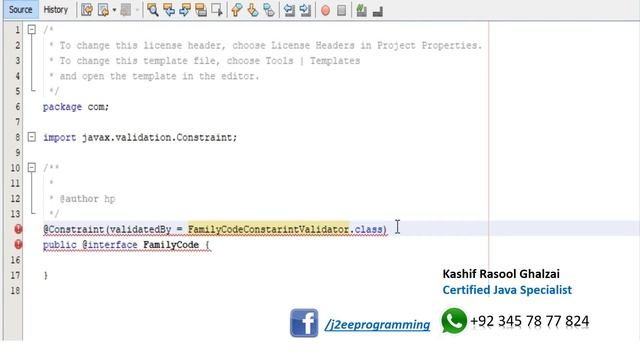Image resolution: width=640 pixels, height=360 pixels.
Task: Toggle Bookmark on current line
Action: pyautogui.click(x=269, y=10)
